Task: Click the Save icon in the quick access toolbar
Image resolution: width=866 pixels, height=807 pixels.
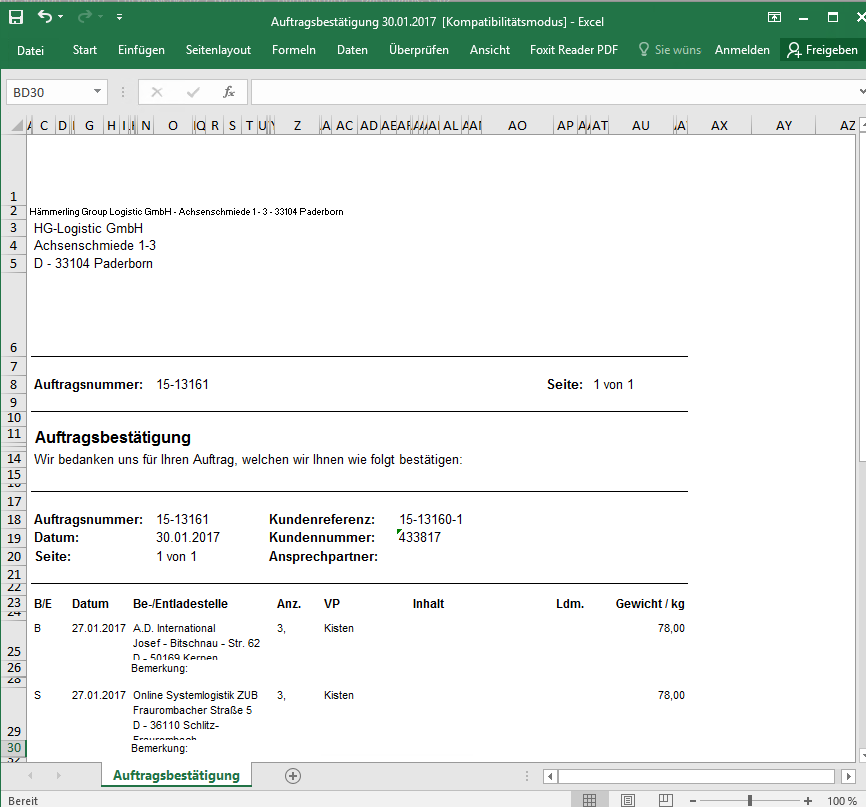Action: point(16,17)
